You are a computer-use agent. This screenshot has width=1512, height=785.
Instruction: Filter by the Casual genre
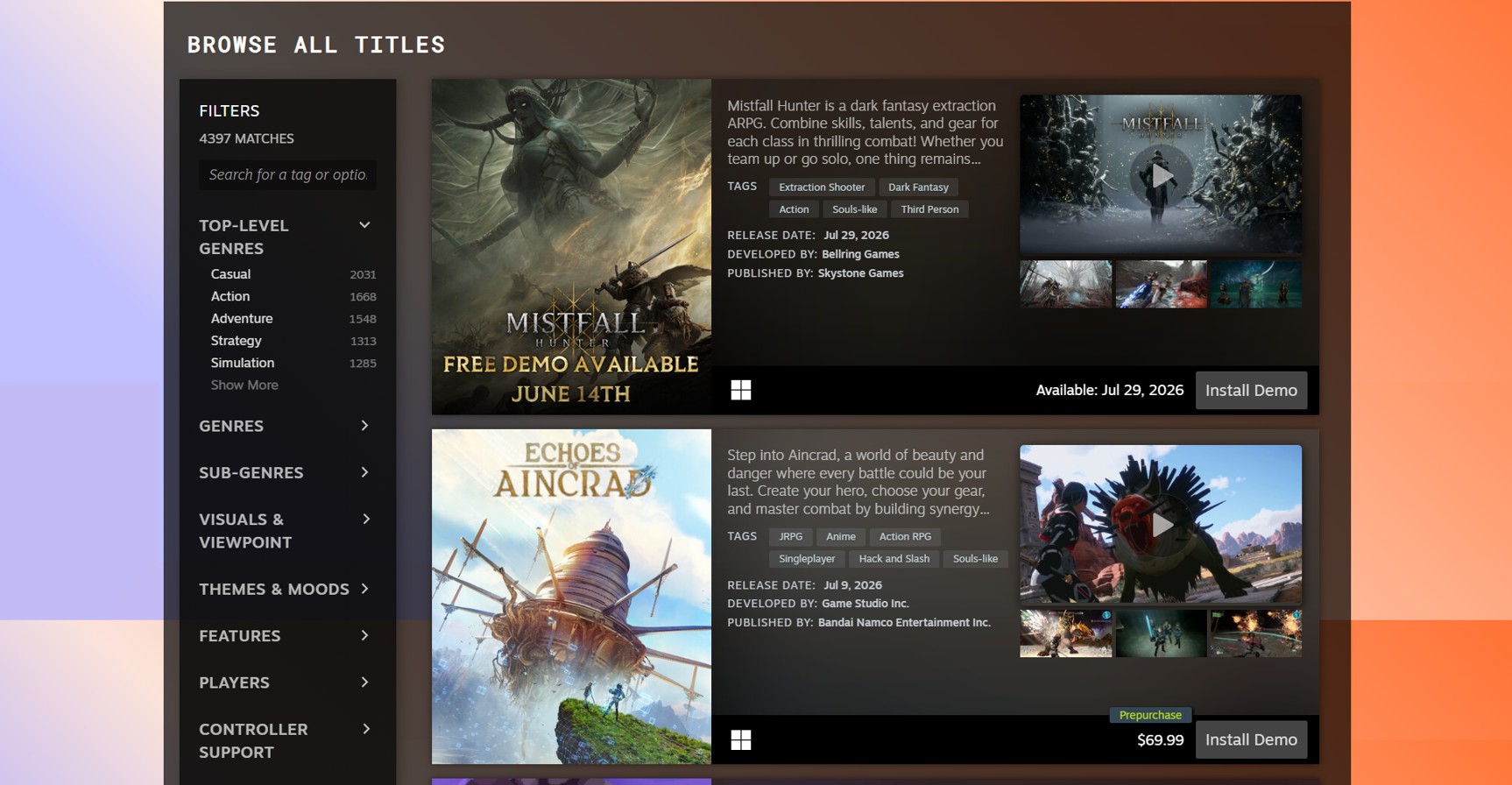coord(230,274)
